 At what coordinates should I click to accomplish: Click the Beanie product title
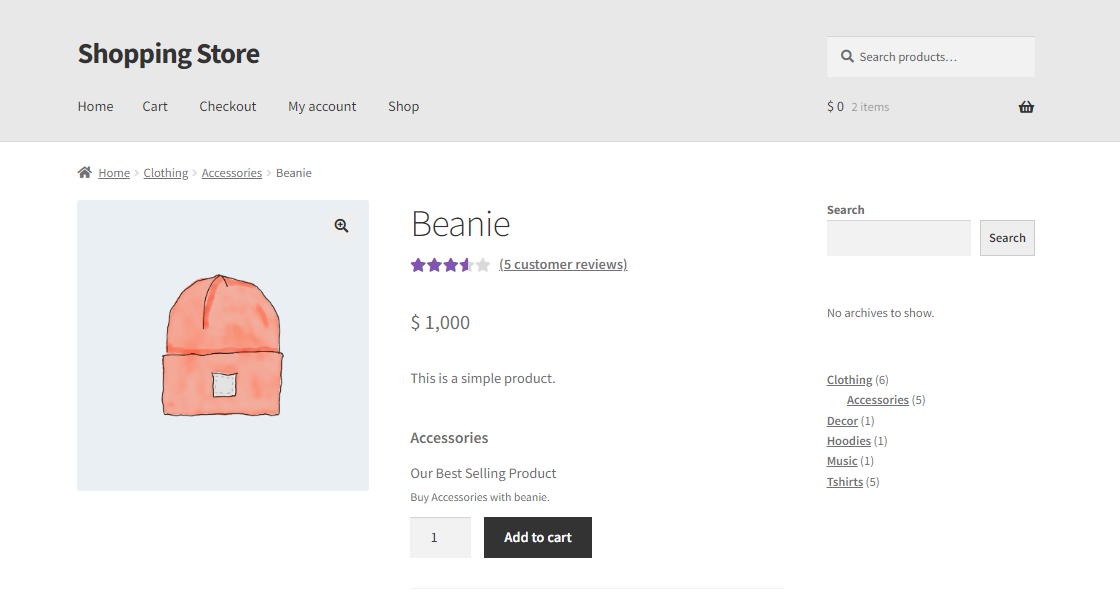(x=461, y=224)
